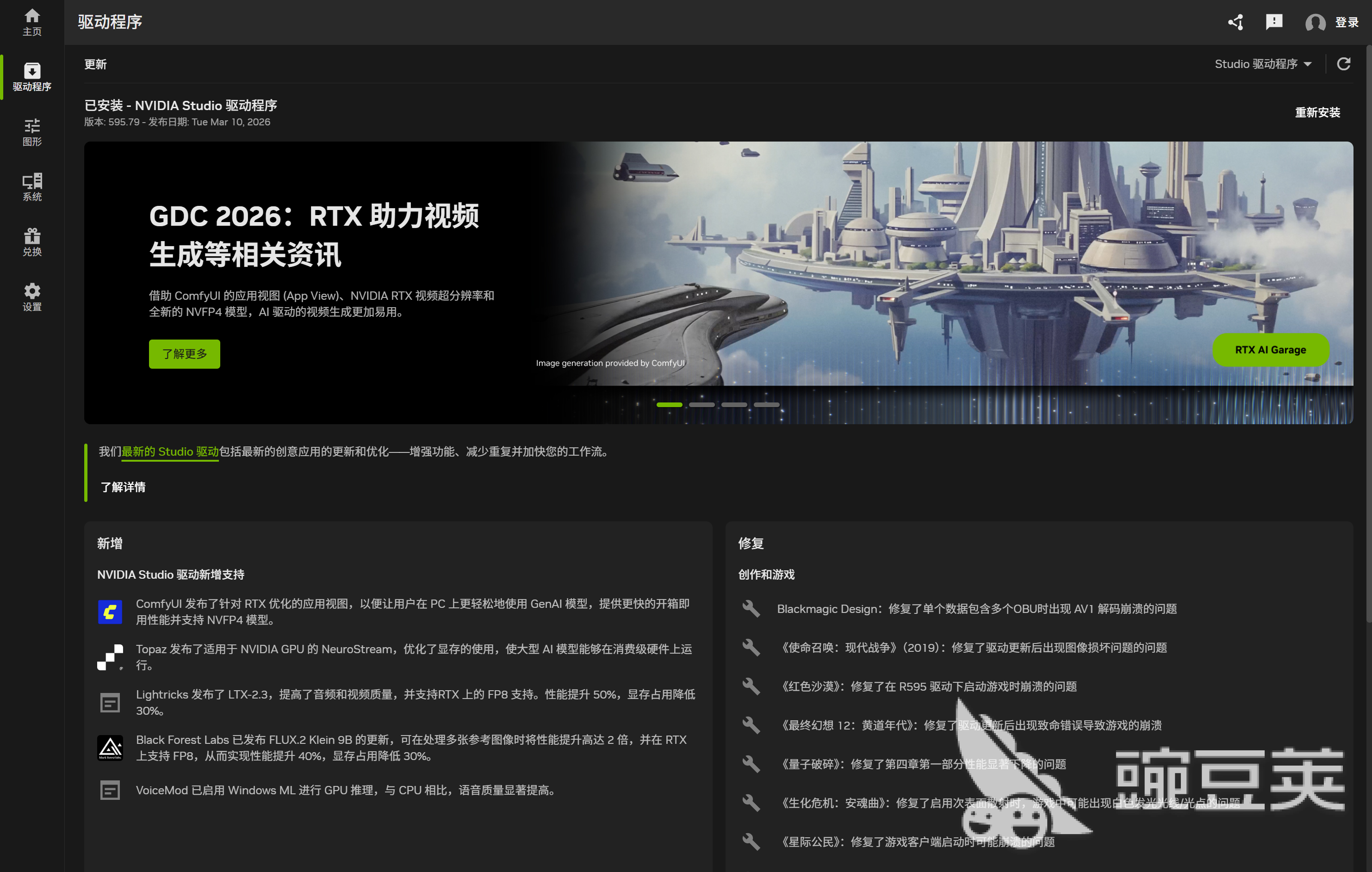Open the feedback icon in top bar
This screenshot has width=1372, height=872.
click(x=1274, y=22)
